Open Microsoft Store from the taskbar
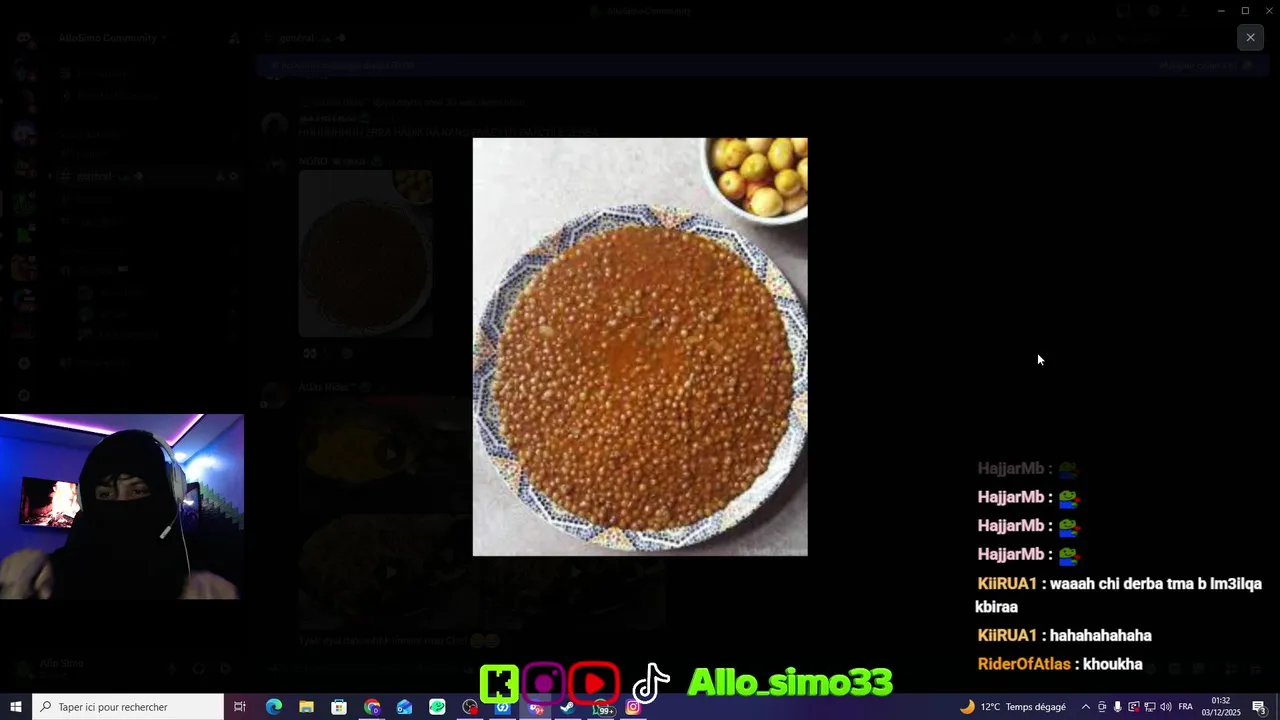The image size is (1280, 720). tap(339, 707)
